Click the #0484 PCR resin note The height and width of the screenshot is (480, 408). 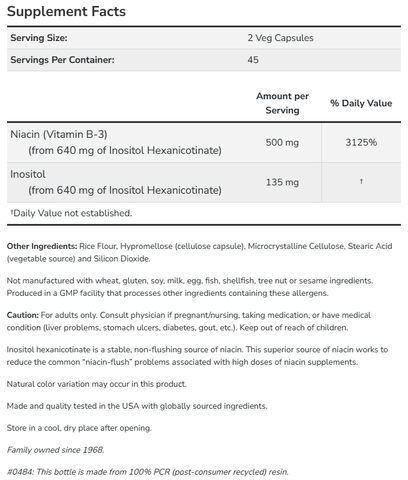[148, 472]
